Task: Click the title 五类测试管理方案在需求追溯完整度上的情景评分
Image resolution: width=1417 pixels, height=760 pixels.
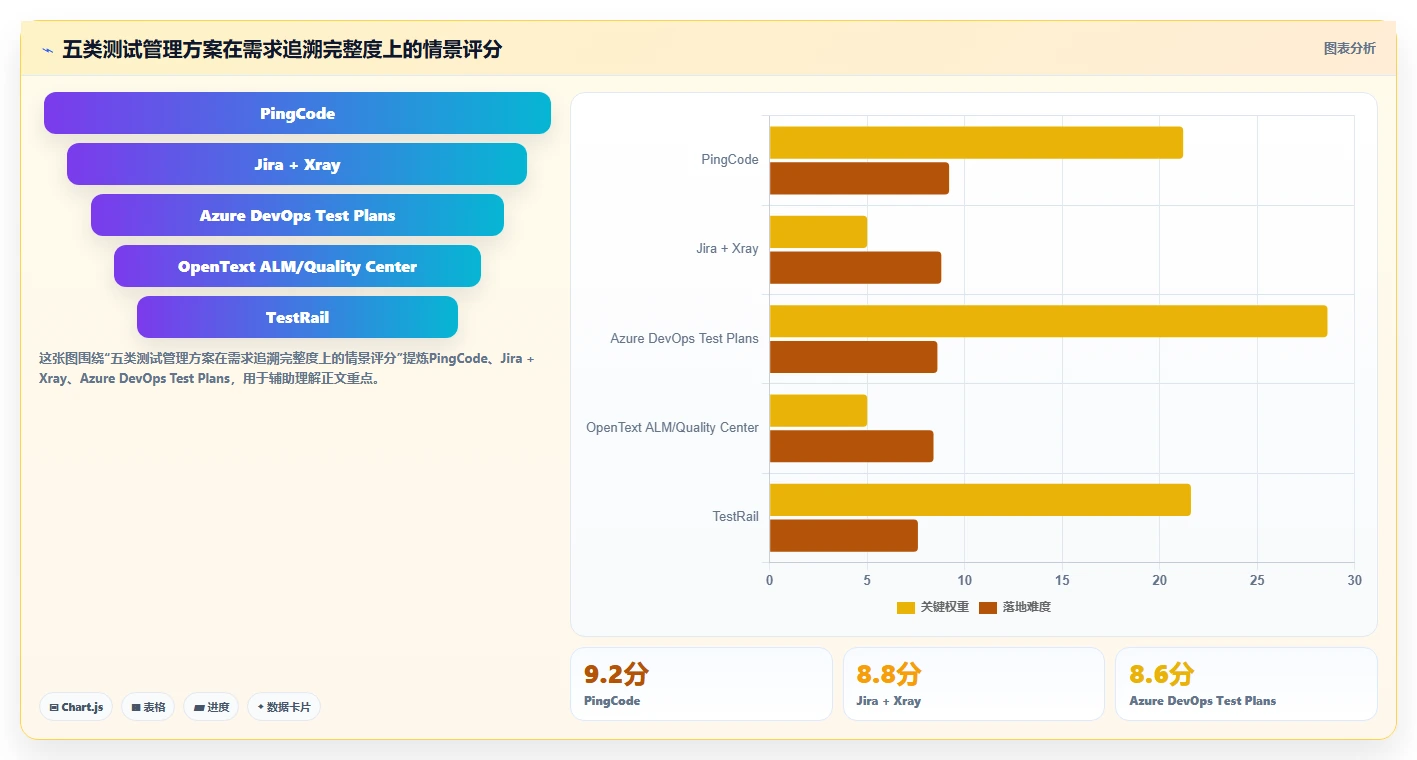Action: [282, 49]
